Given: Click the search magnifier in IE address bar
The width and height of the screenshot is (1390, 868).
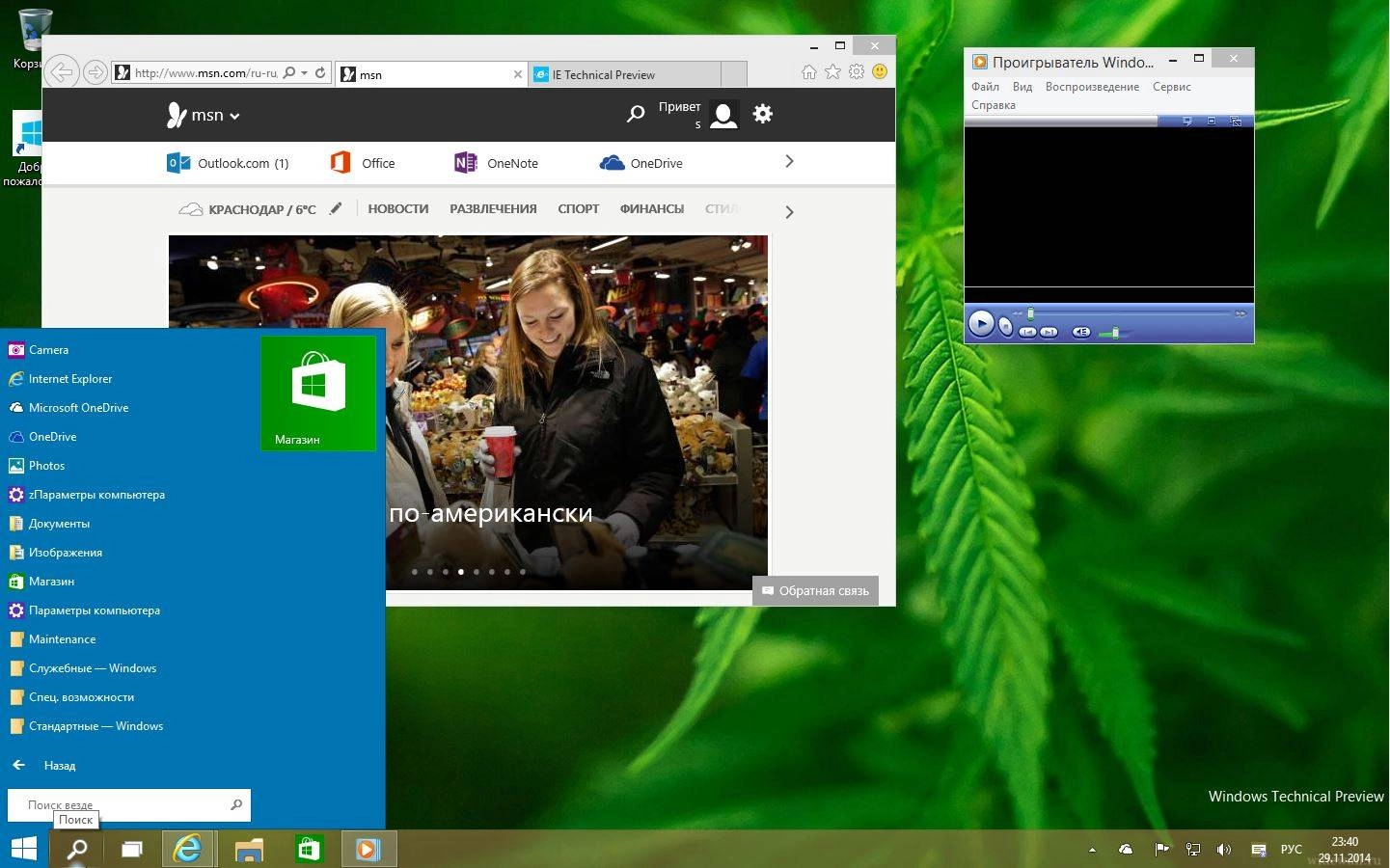Looking at the screenshot, I should [288, 72].
